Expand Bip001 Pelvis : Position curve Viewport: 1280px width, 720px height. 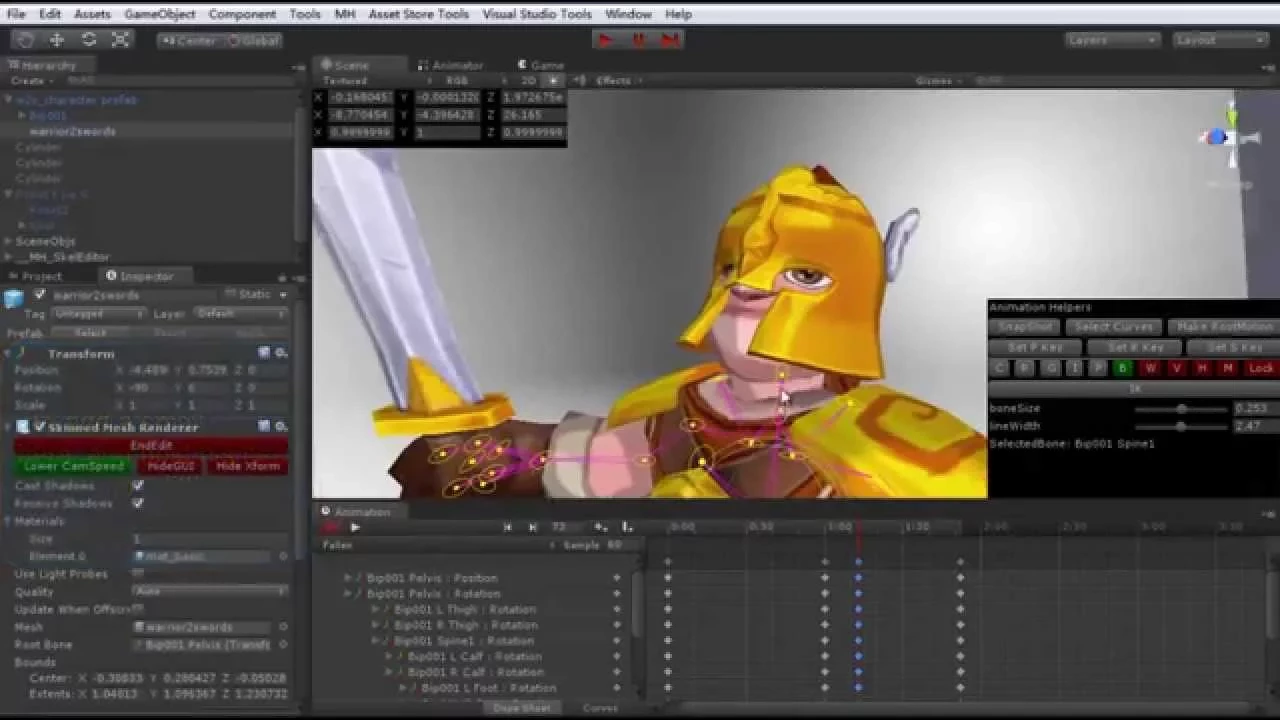tap(348, 578)
